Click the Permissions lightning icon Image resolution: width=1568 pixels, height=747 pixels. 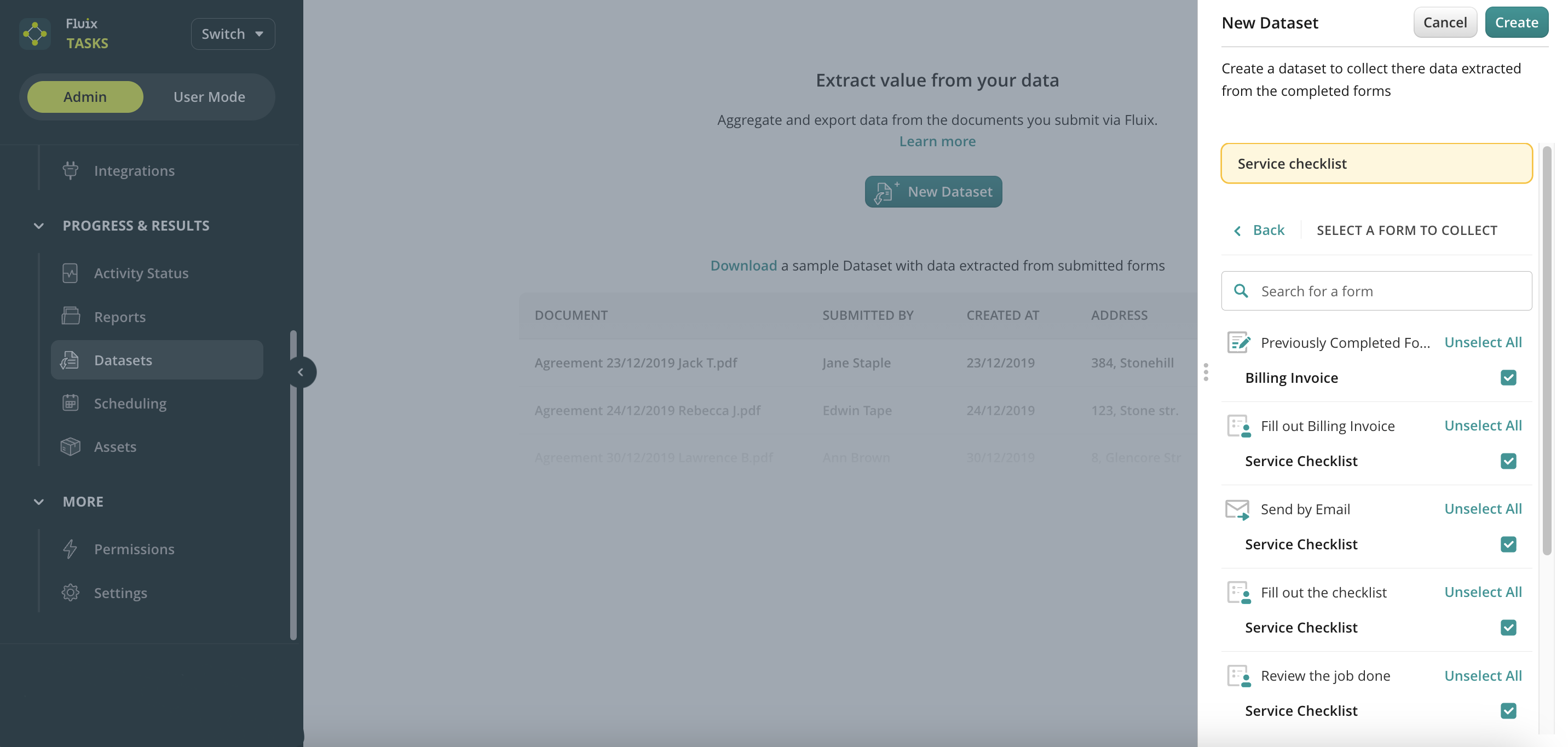coord(71,549)
